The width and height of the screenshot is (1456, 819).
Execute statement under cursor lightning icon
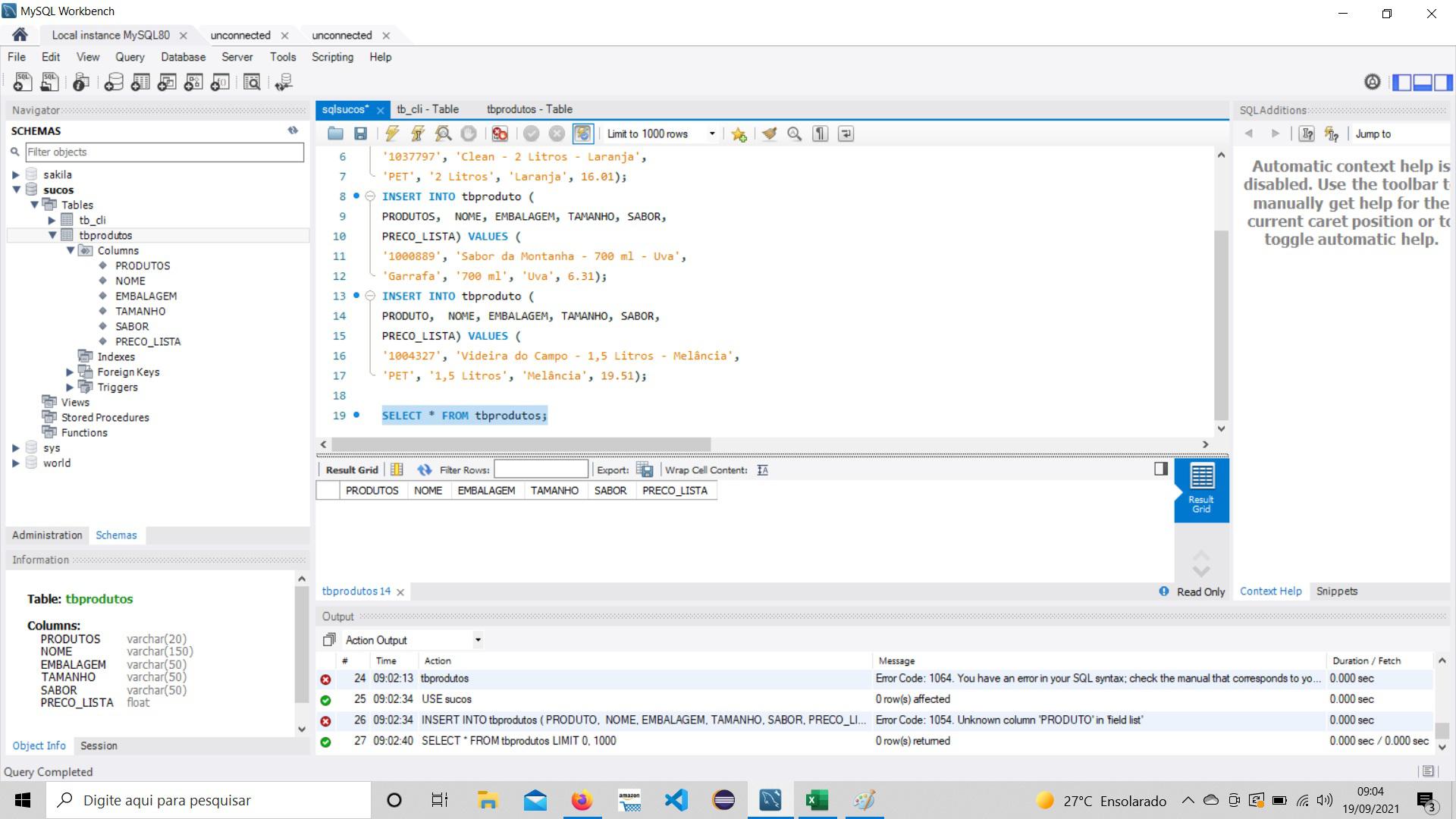[x=418, y=134]
